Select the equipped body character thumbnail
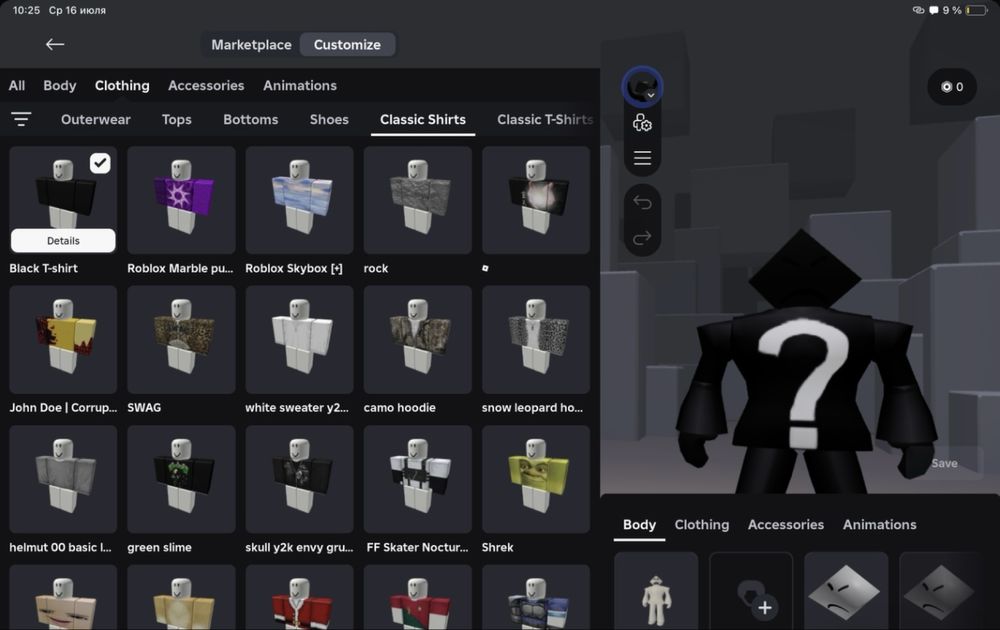 pyautogui.click(x=656, y=591)
